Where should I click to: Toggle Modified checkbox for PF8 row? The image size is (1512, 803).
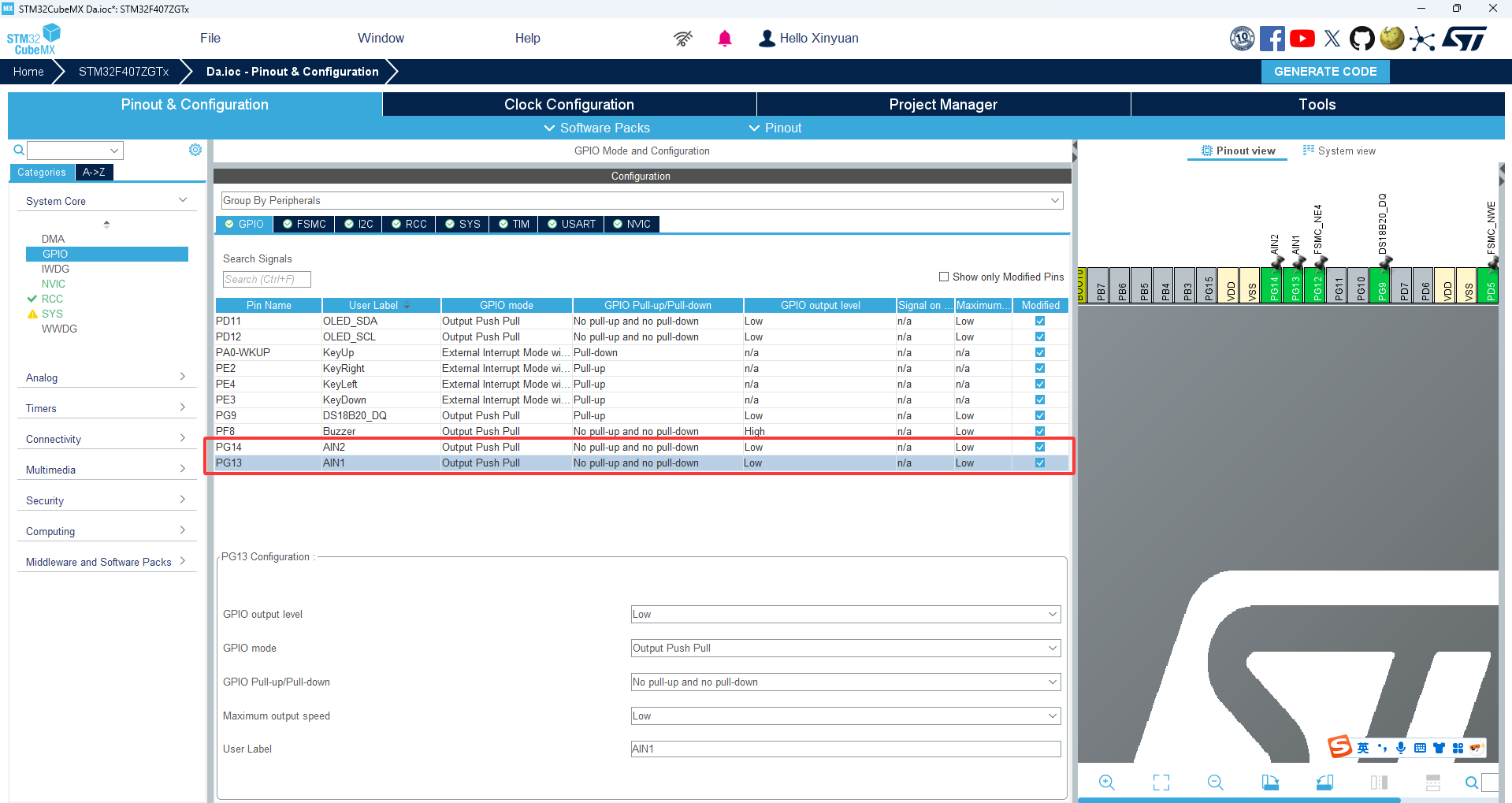[x=1040, y=431]
